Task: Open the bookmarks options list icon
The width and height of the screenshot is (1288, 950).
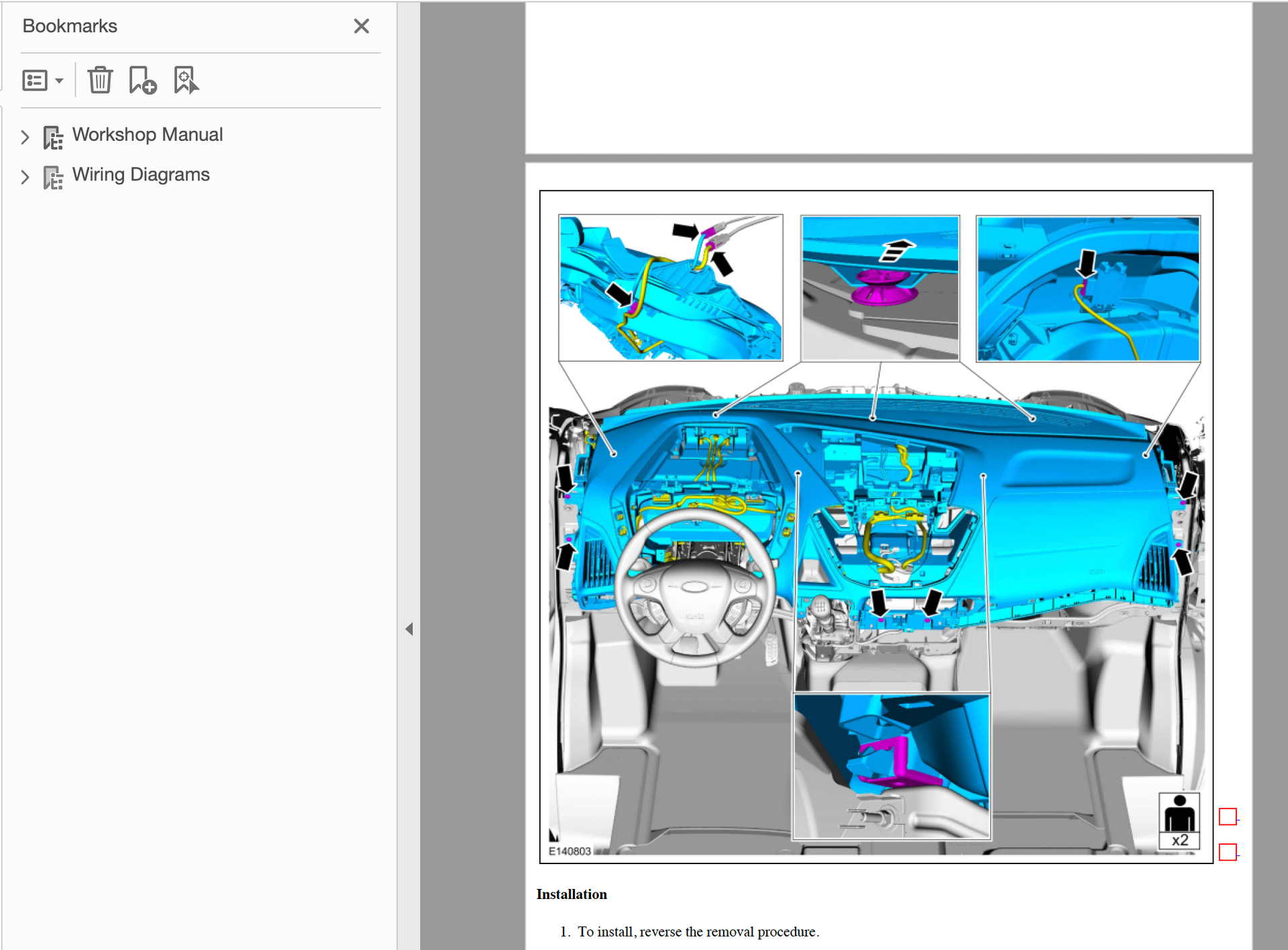Action: click(35, 81)
